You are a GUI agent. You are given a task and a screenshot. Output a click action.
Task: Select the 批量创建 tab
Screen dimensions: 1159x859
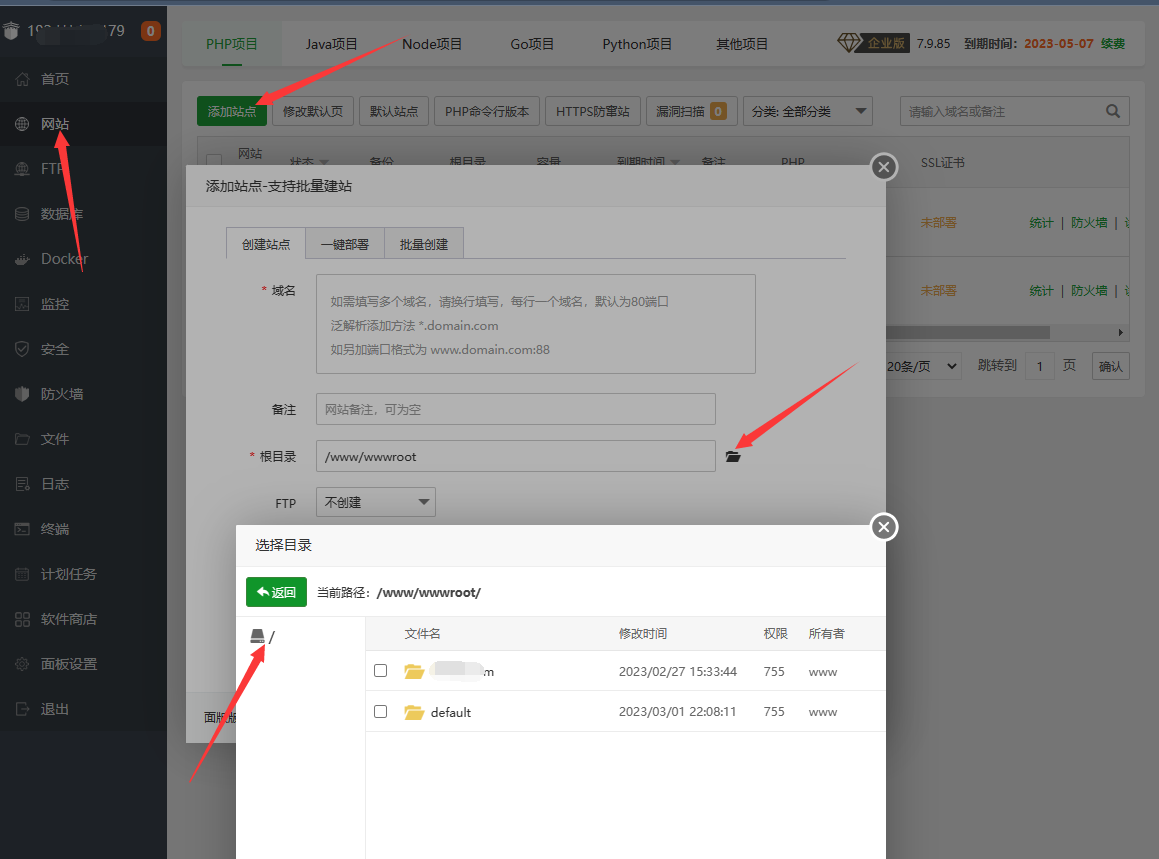424,244
